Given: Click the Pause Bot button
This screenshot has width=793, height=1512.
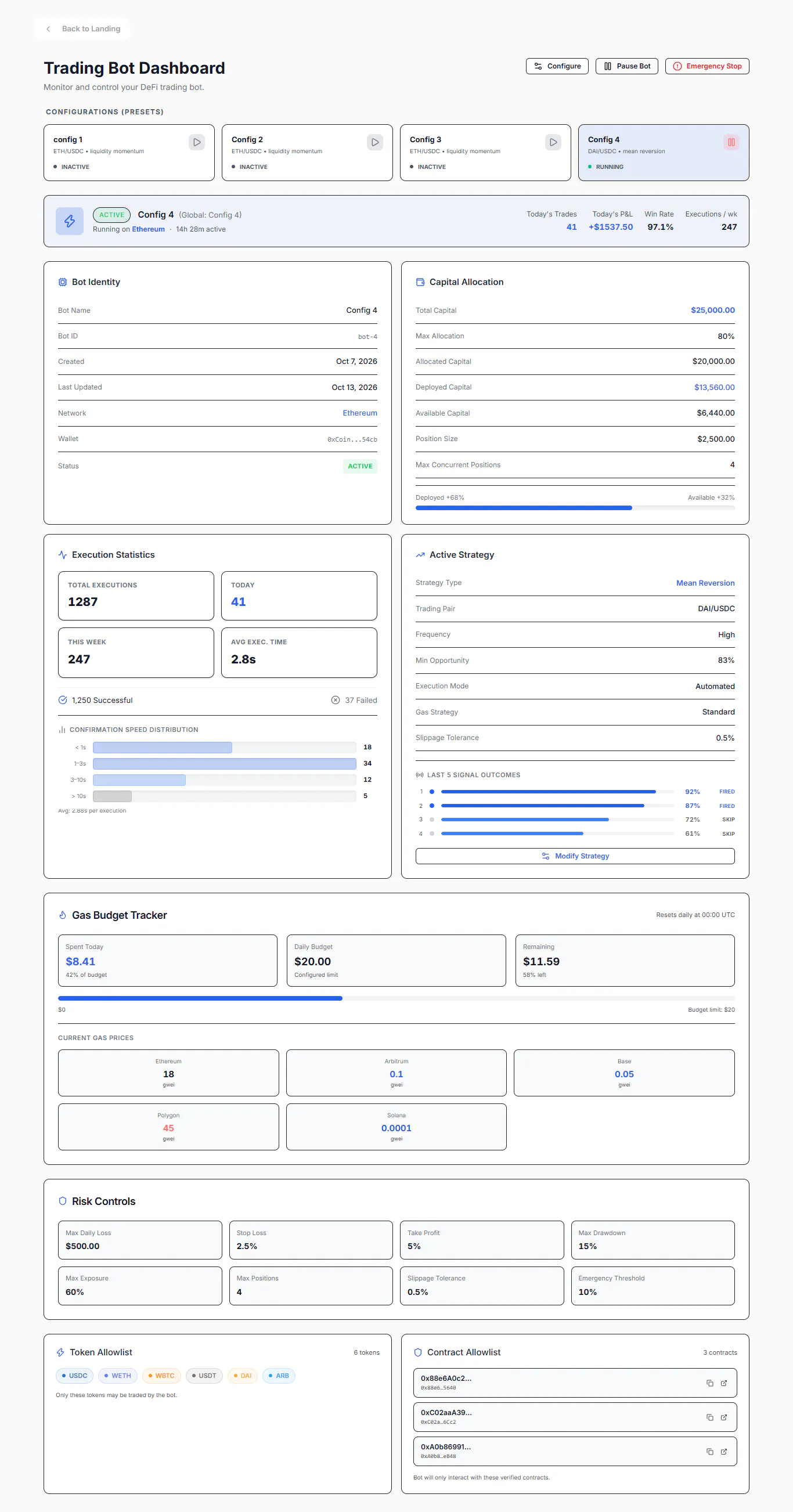Looking at the screenshot, I should click(627, 66).
